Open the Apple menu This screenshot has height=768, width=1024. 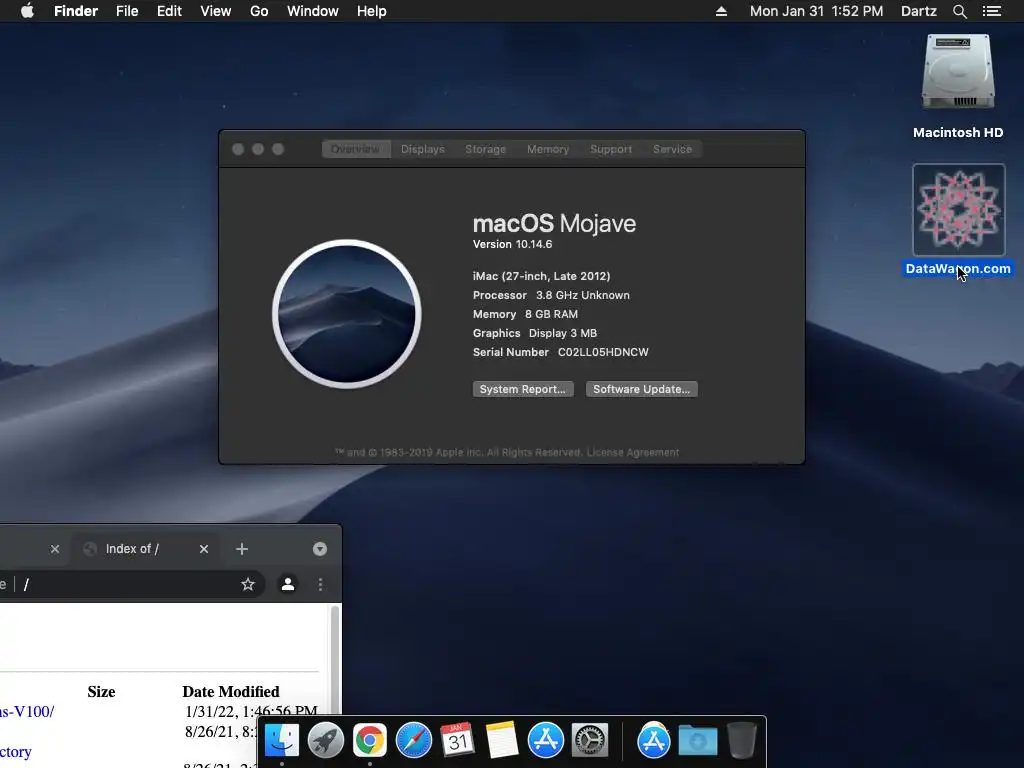point(27,11)
